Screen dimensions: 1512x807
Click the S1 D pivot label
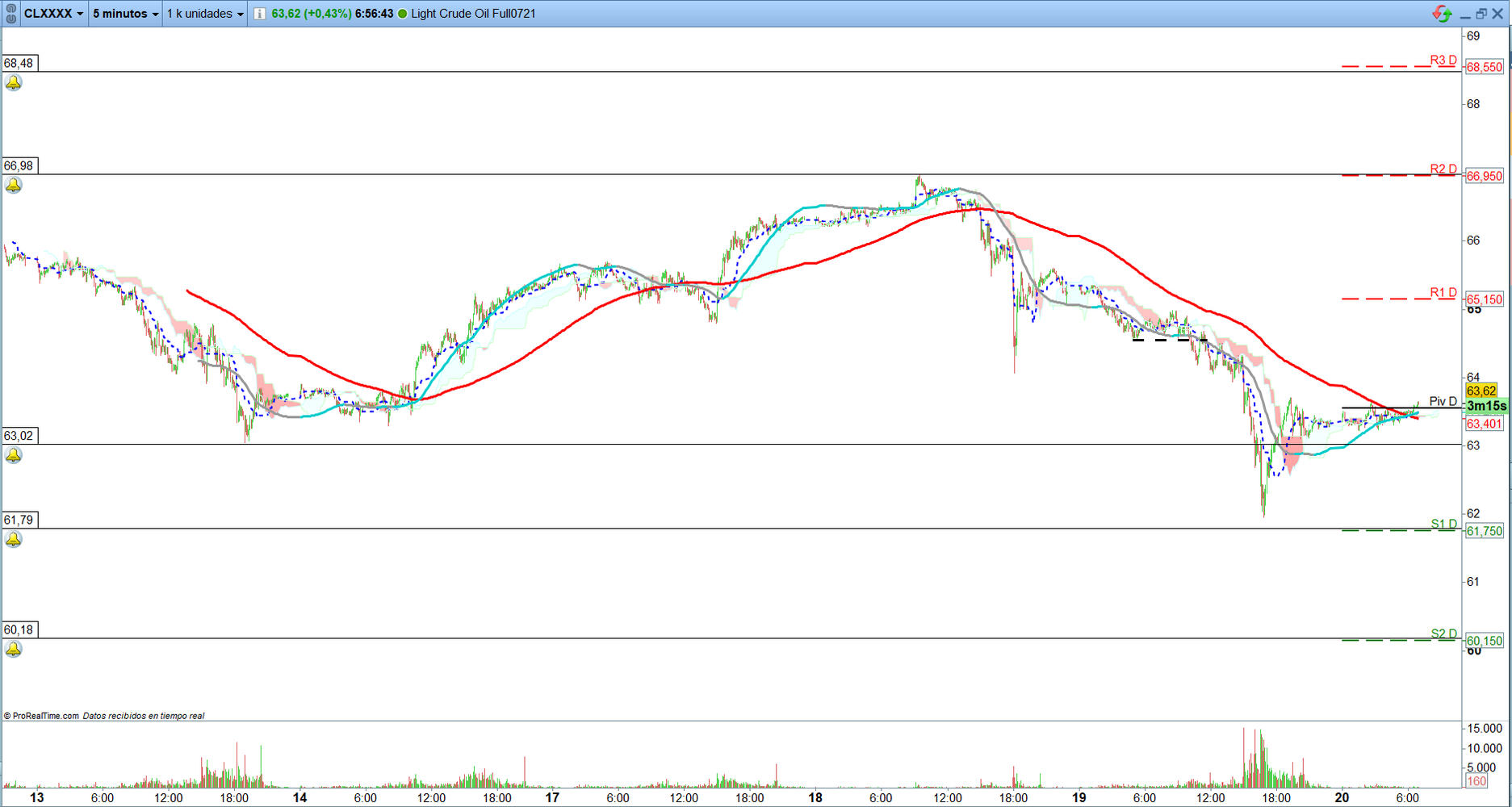1443,524
